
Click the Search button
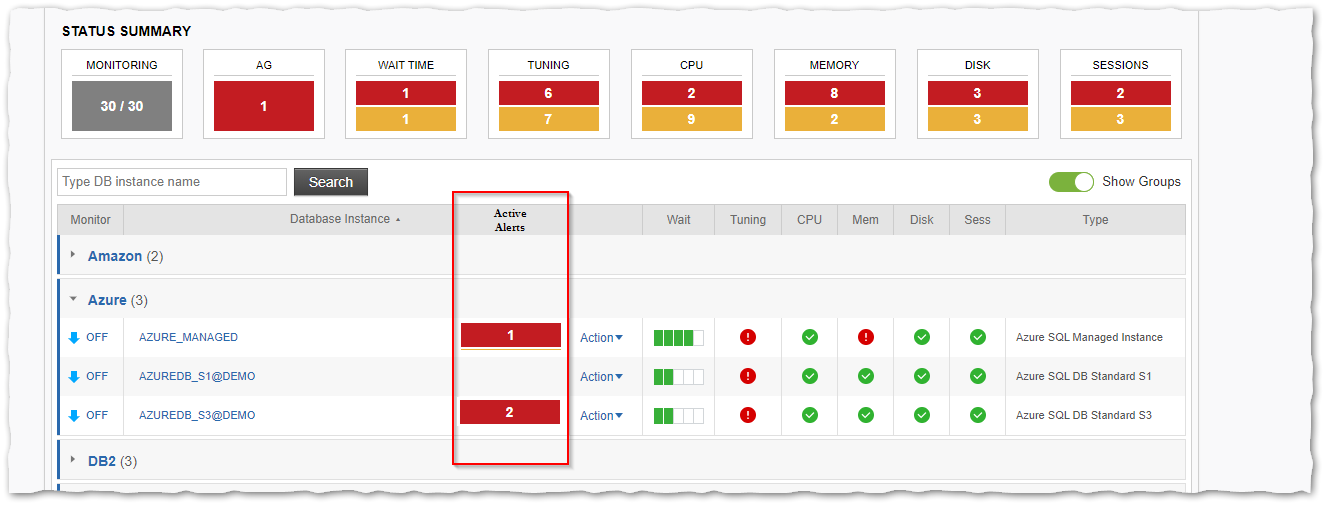(x=331, y=182)
